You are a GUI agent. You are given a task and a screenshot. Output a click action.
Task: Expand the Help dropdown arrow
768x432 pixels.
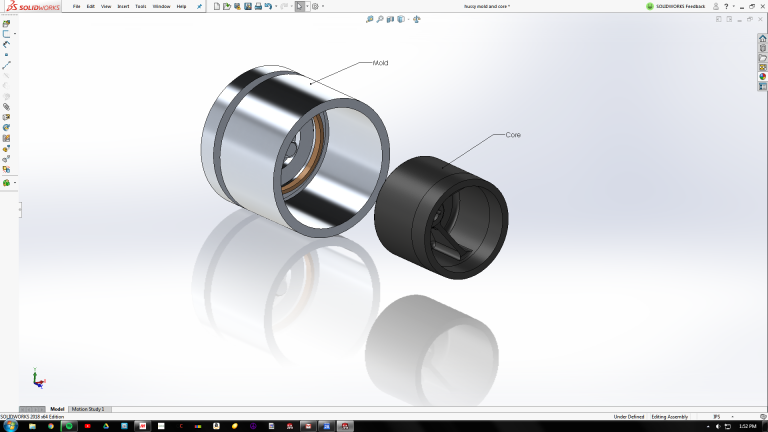[733, 6]
